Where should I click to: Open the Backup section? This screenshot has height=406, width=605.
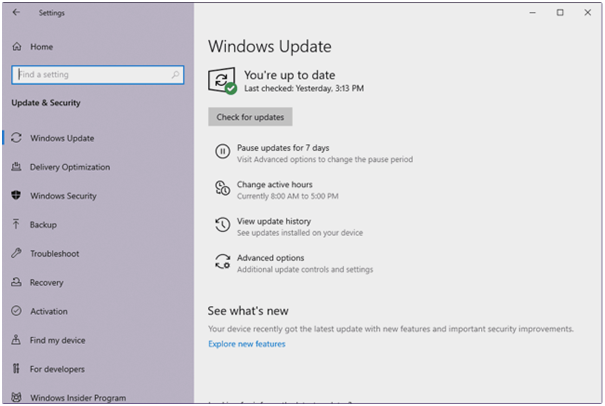click(x=43, y=225)
